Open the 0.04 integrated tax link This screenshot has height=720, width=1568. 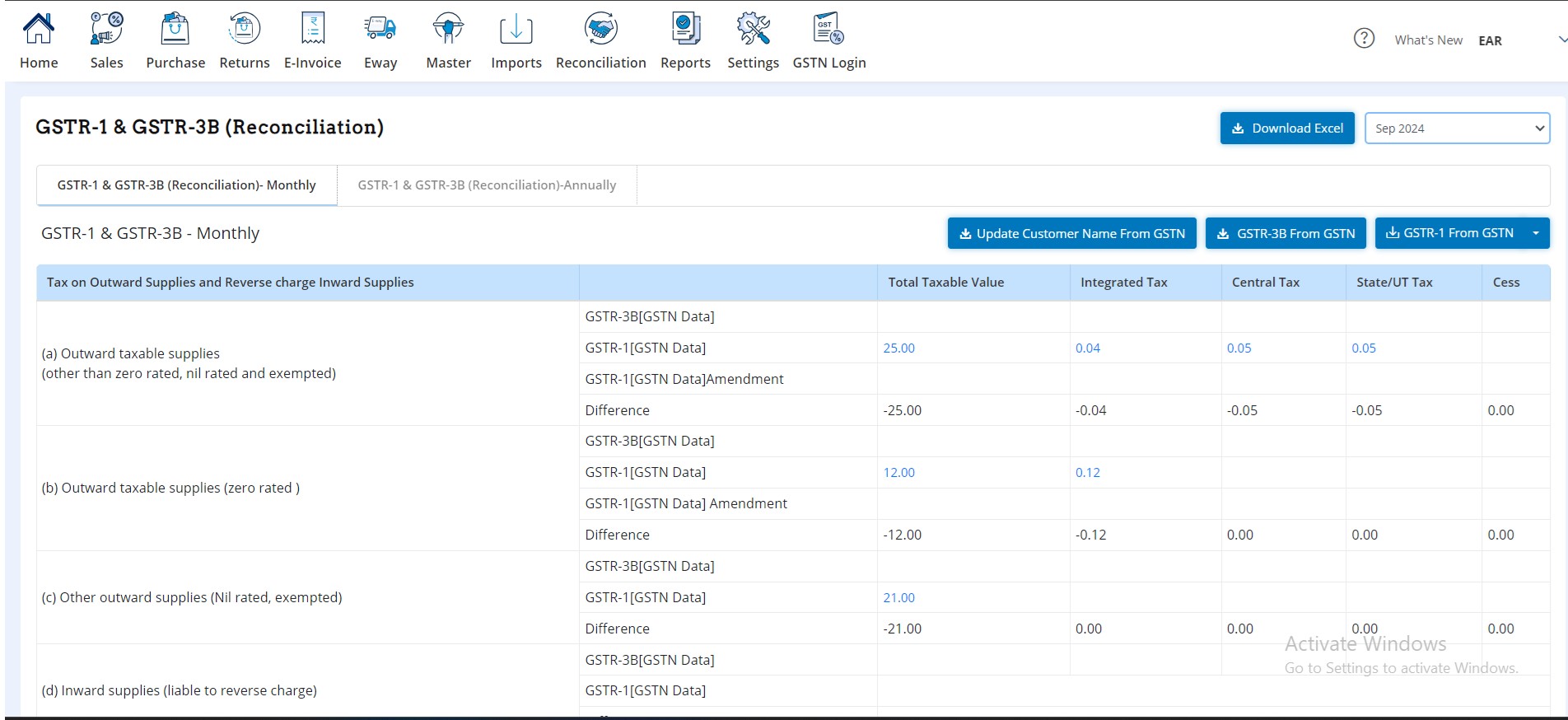(1087, 348)
